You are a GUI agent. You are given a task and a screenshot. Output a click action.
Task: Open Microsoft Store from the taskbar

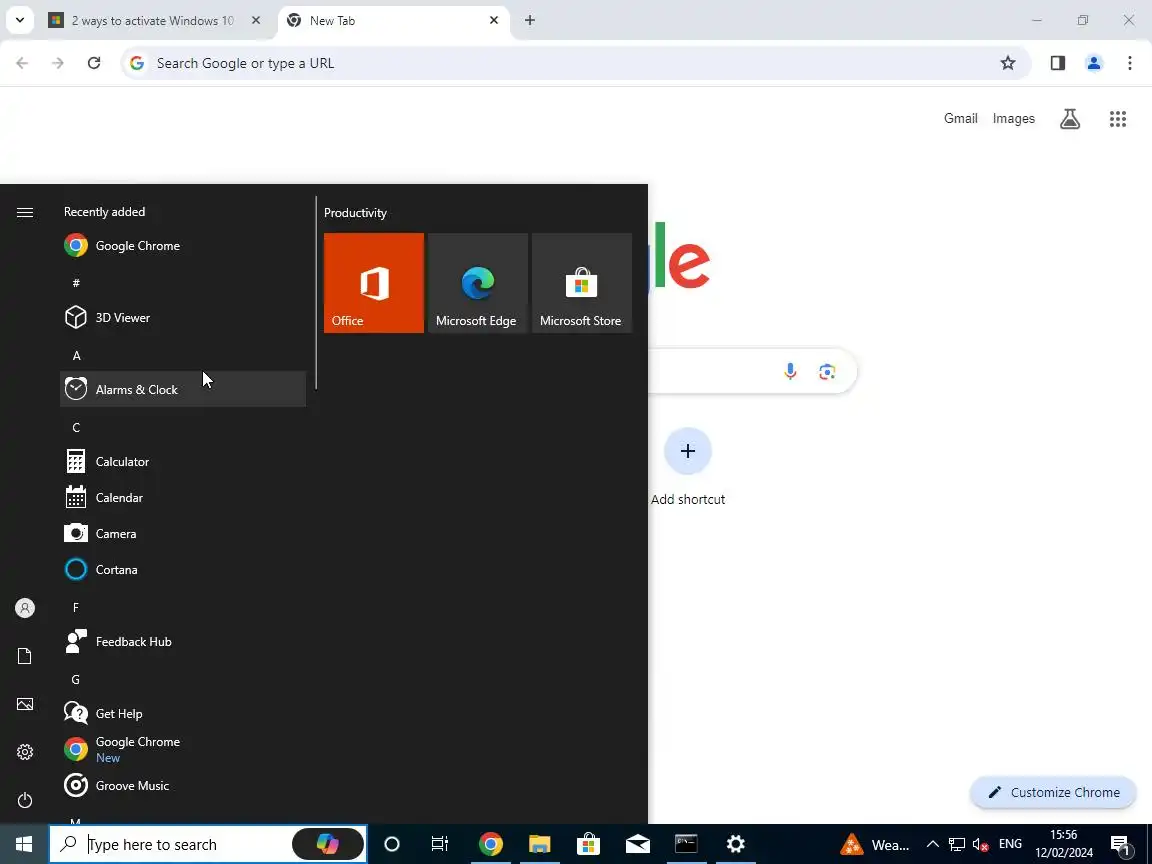(588, 844)
